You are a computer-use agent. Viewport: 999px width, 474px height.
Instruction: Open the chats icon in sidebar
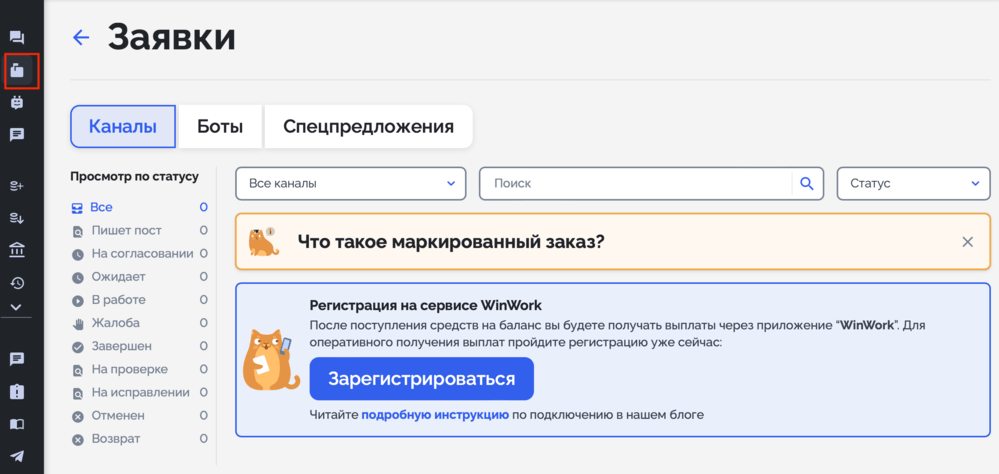[x=17, y=38]
